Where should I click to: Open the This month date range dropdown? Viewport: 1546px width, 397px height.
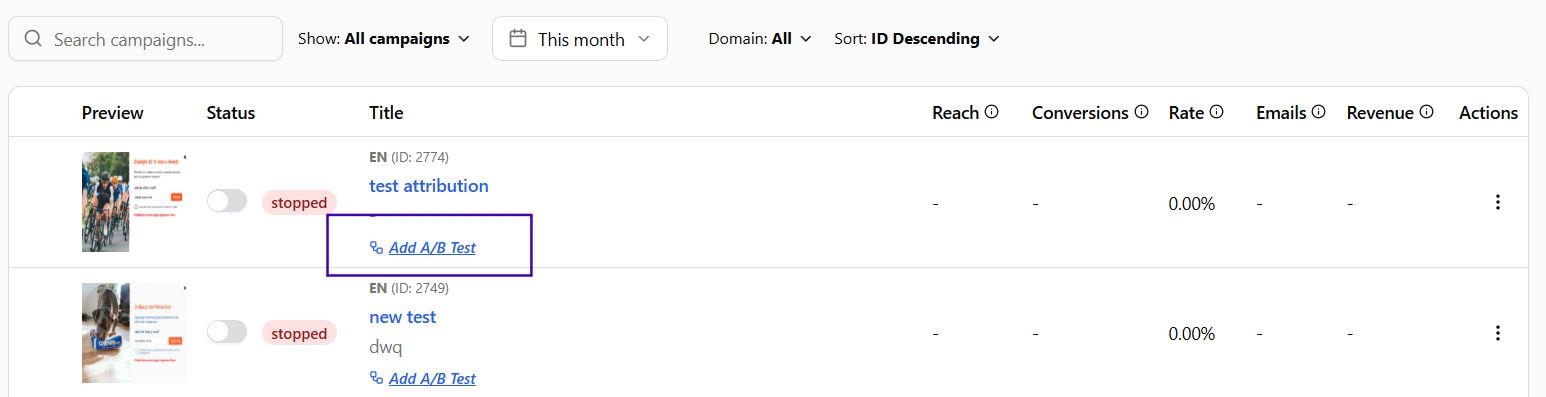pos(580,39)
